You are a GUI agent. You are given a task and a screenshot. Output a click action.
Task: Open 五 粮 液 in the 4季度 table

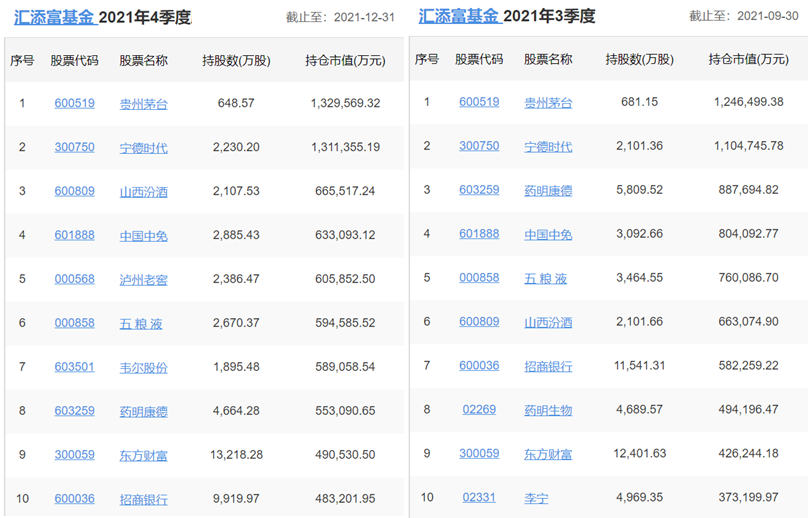click(x=141, y=324)
